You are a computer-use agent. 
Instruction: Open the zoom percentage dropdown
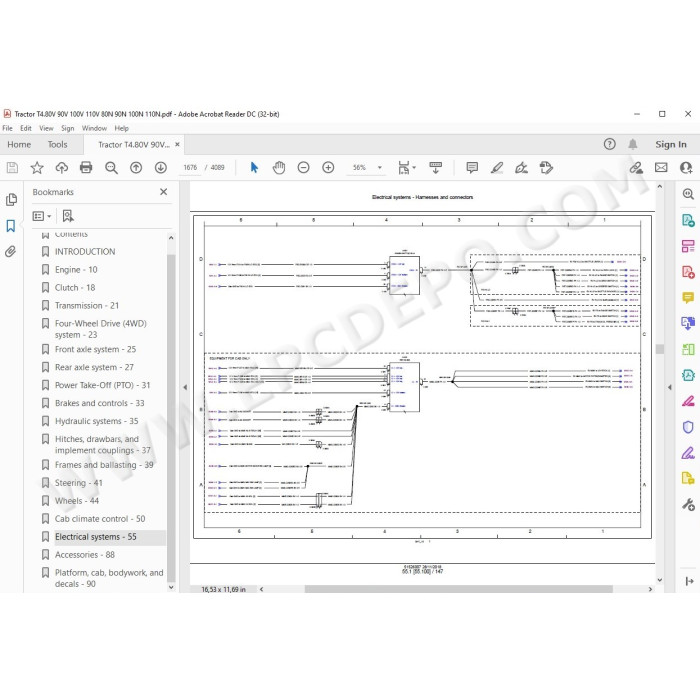click(x=380, y=168)
